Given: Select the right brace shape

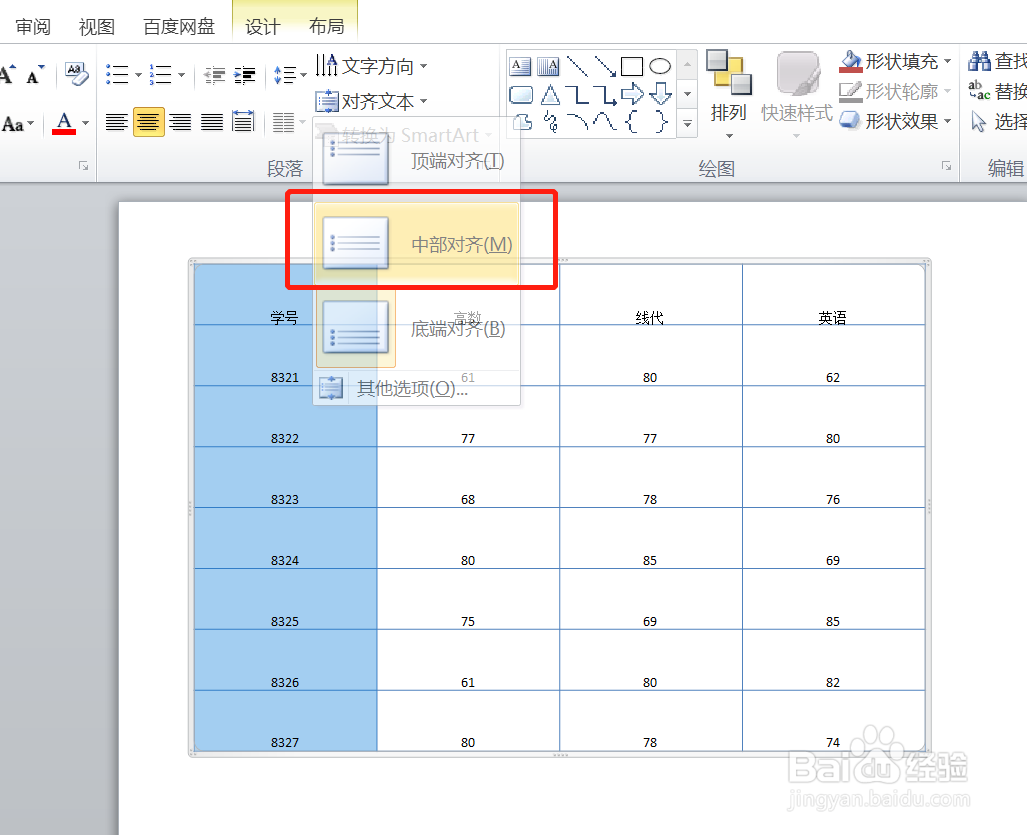Looking at the screenshot, I should click(x=662, y=122).
